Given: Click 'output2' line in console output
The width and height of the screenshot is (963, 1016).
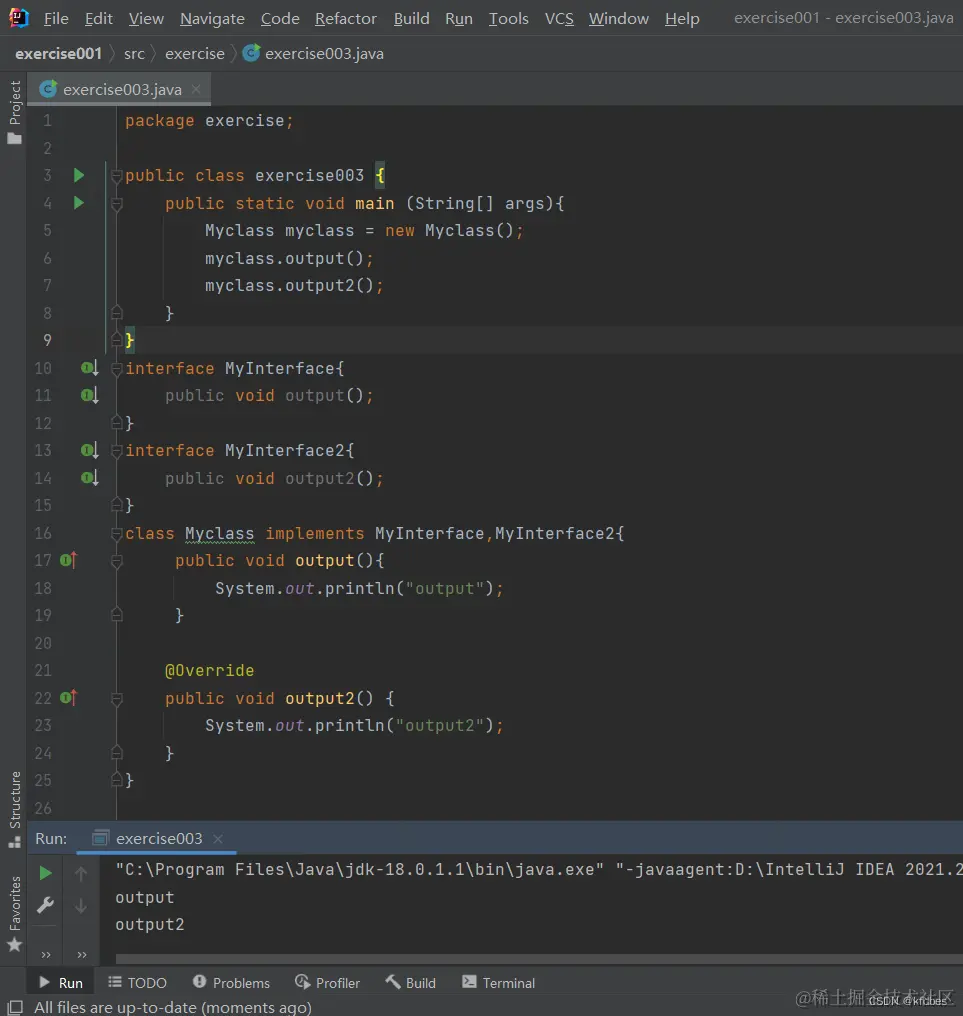Looking at the screenshot, I should pos(150,925).
